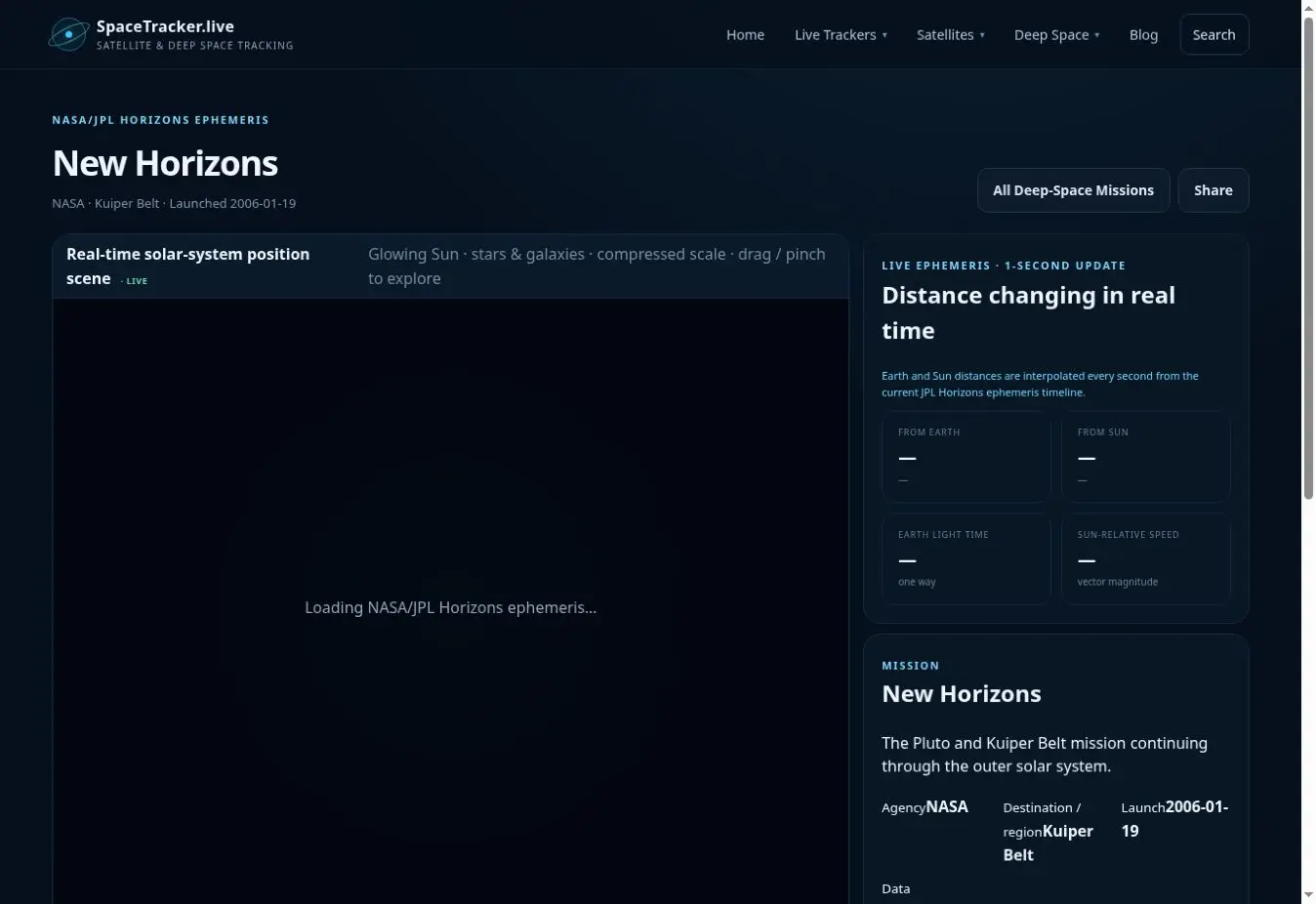This screenshot has width=1316, height=904.
Task: Go to the Home menu item
Action: [x=745, y=35]
